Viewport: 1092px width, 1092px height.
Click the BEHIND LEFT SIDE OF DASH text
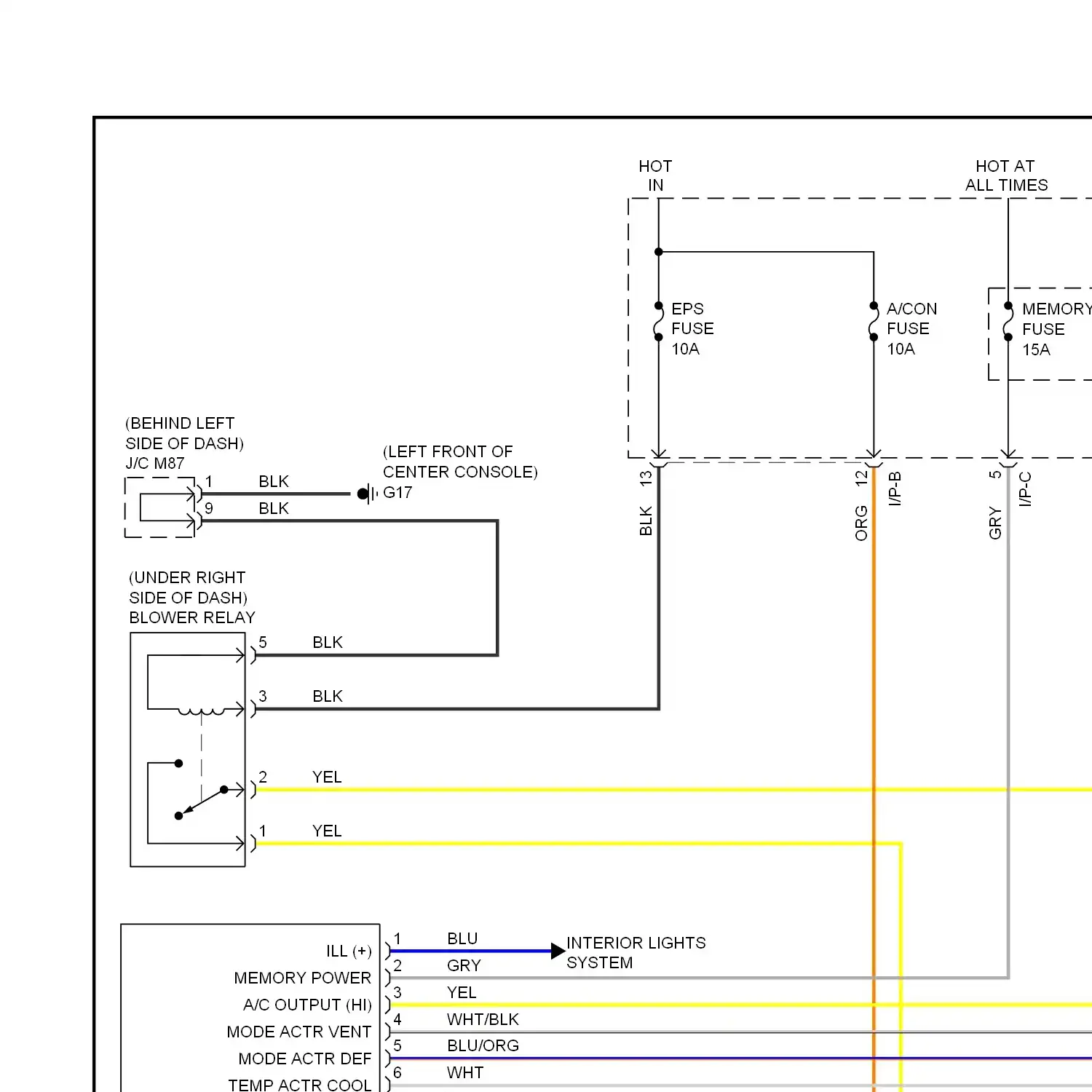184,433
